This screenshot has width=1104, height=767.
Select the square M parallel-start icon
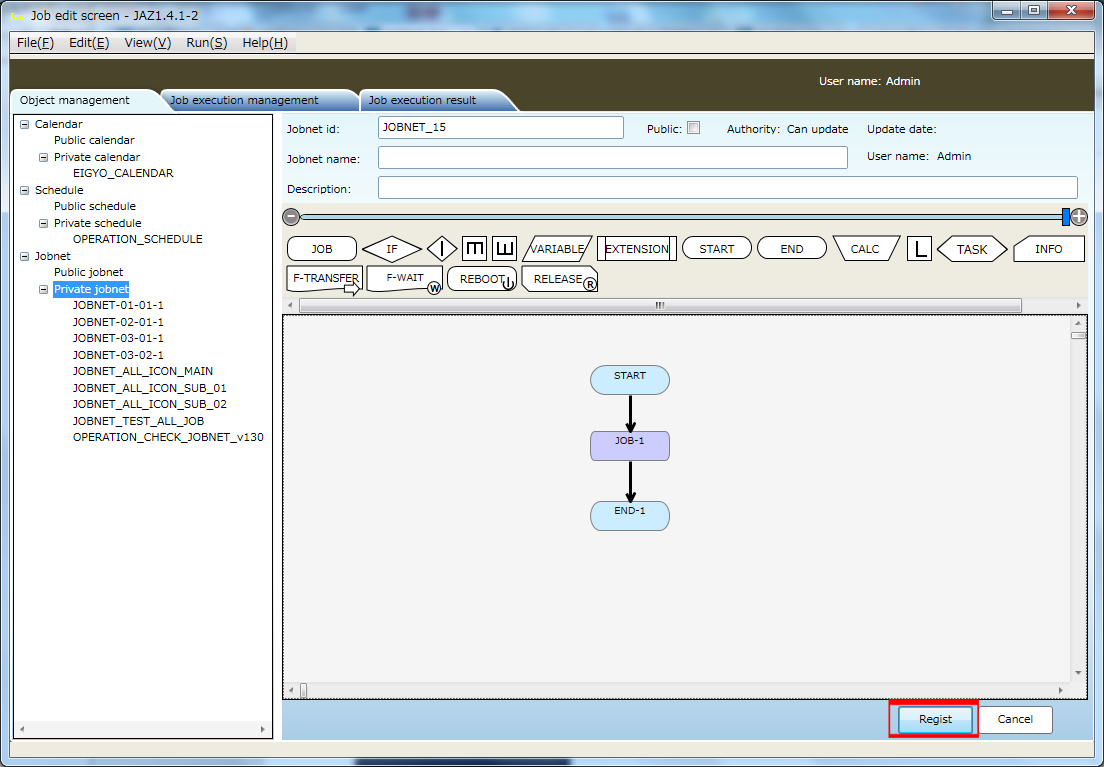pyautogui.click(x=475, y=249)
